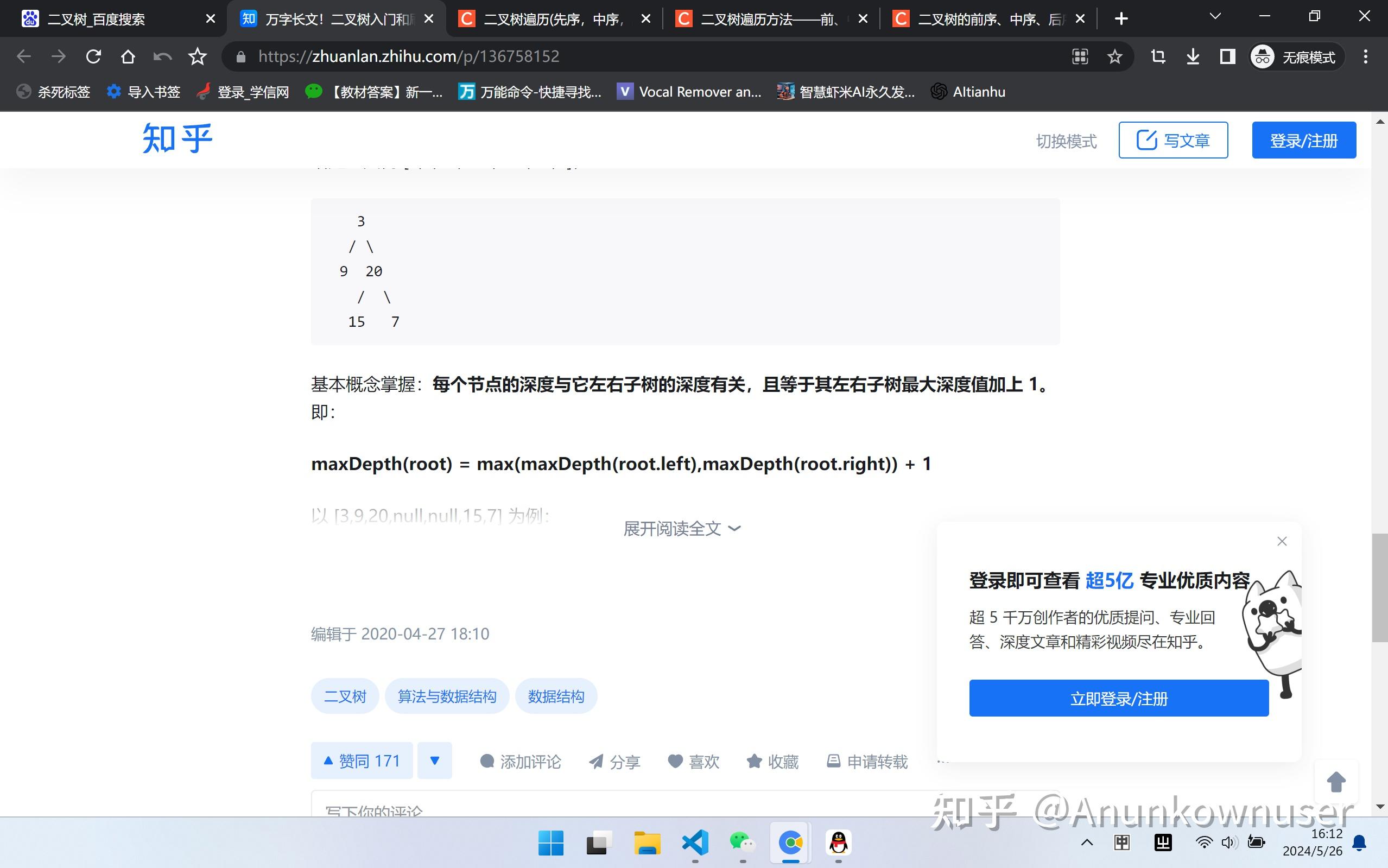Upvote article with 赞同 171 button

click(x=362, y=761)
